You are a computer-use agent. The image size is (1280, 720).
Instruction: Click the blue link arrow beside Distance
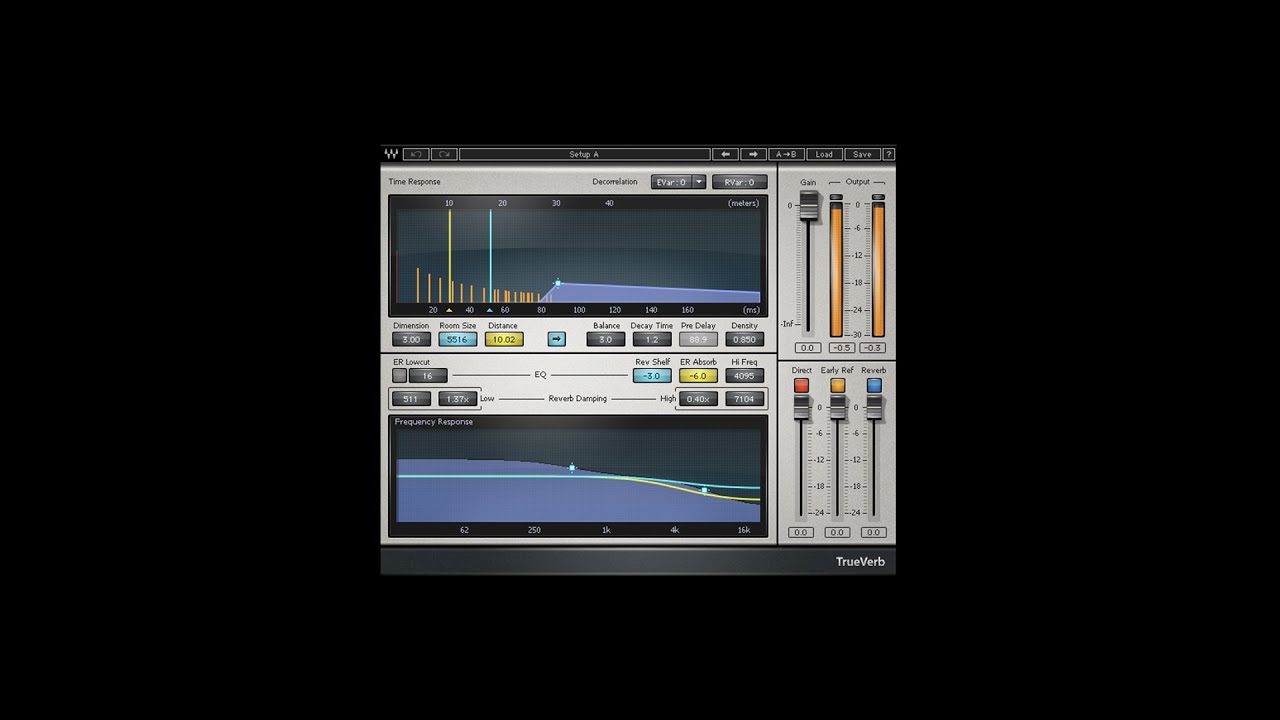(x=557, y=339)
